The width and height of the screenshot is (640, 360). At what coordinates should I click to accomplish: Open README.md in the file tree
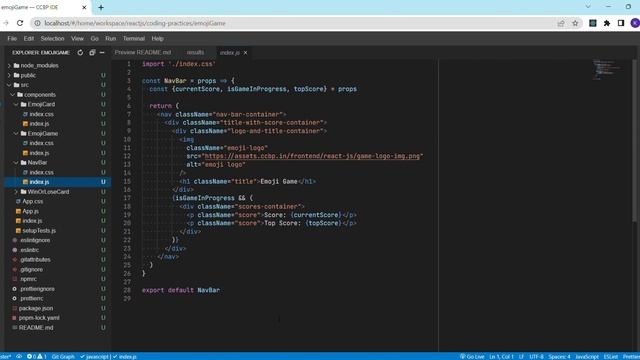point(36,328)
